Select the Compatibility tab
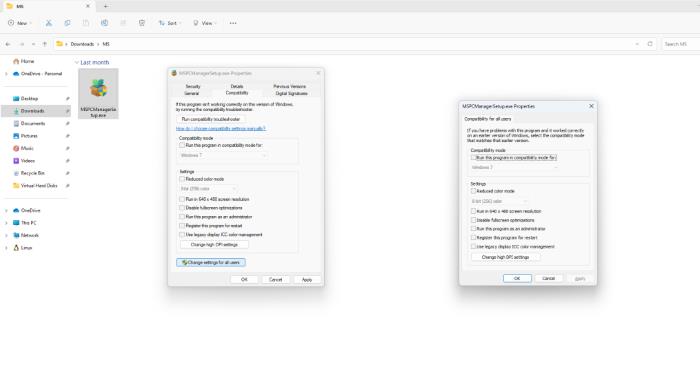This screenshot has height=372, width=700. pos(237,93)
